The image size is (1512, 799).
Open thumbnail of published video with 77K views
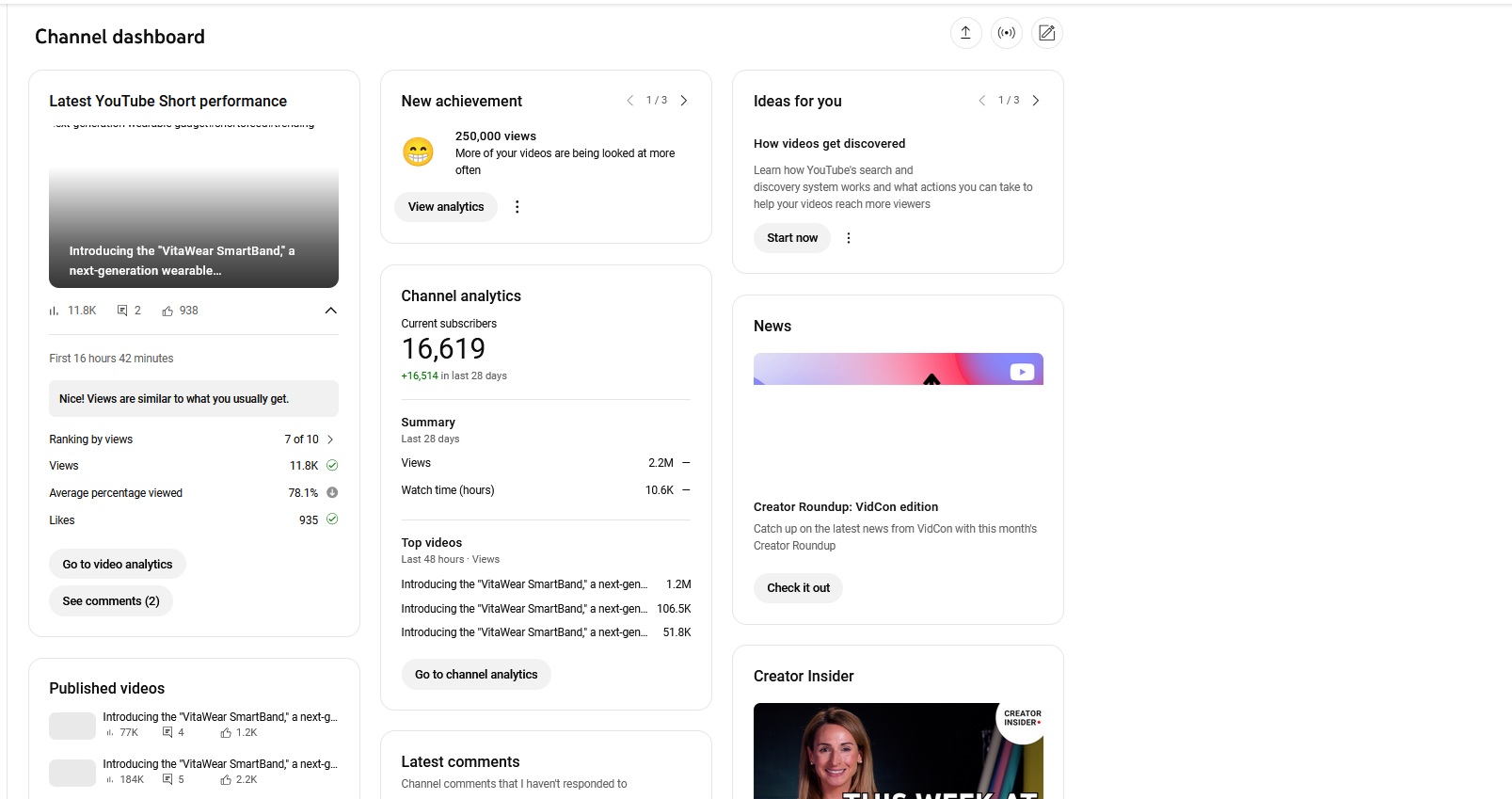tap(72, 726)
